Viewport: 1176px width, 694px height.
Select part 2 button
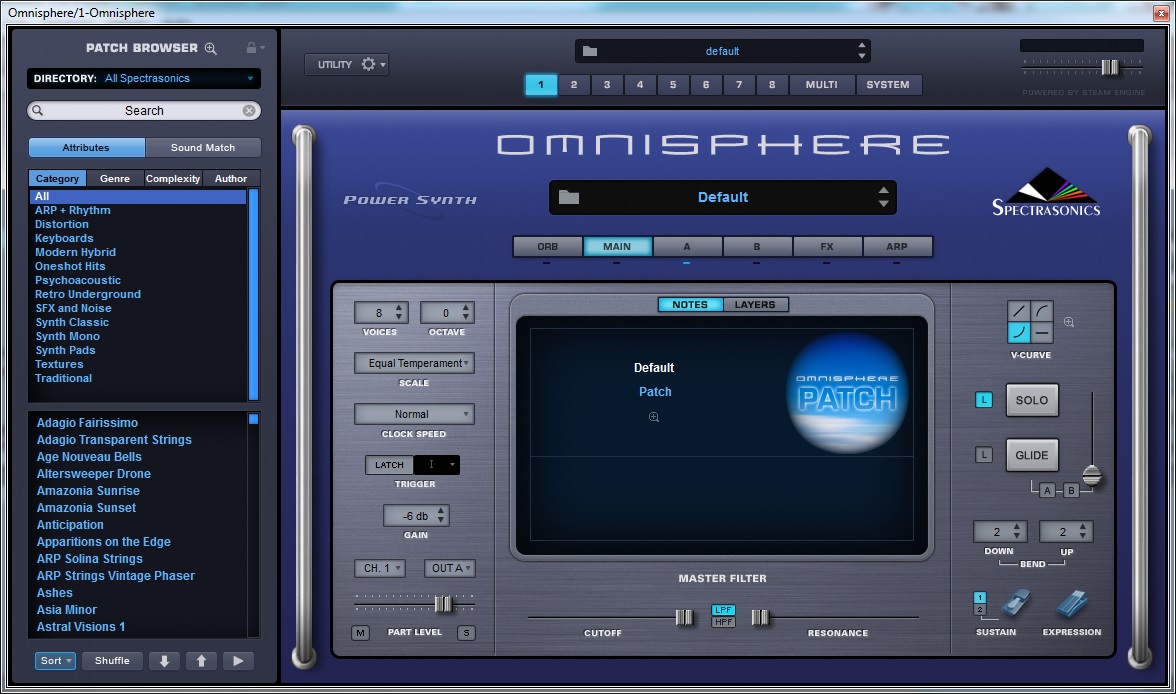click(x=574, y=85)
